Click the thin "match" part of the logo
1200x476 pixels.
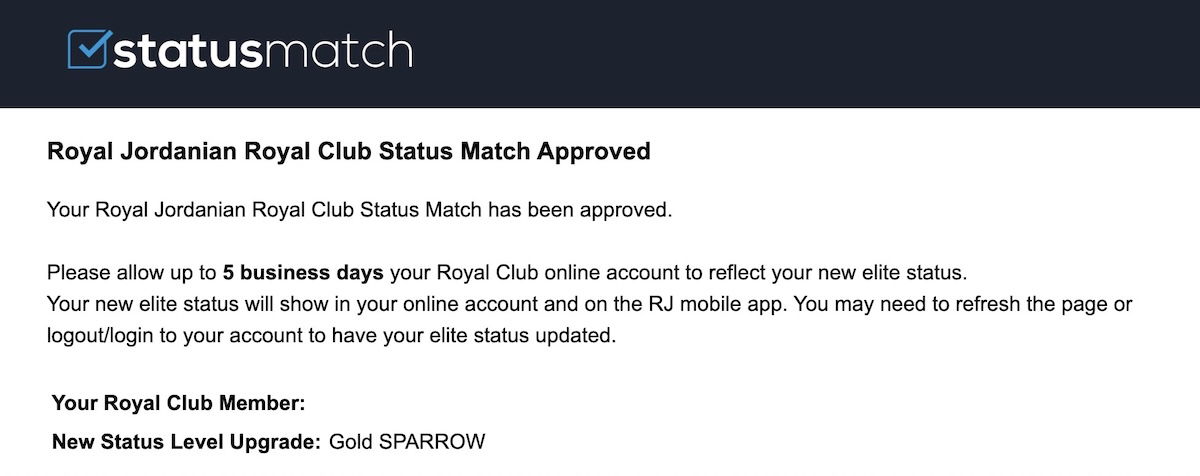point(337,51)
